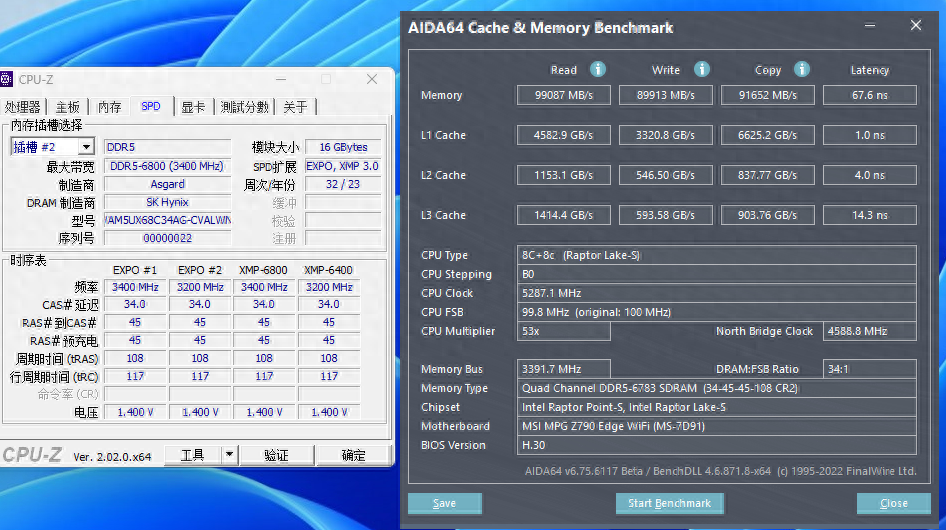Click the Memory Write value 89913 MB/s
The height and width of the screenshot is (530, 946).
(x=665, y=95)
